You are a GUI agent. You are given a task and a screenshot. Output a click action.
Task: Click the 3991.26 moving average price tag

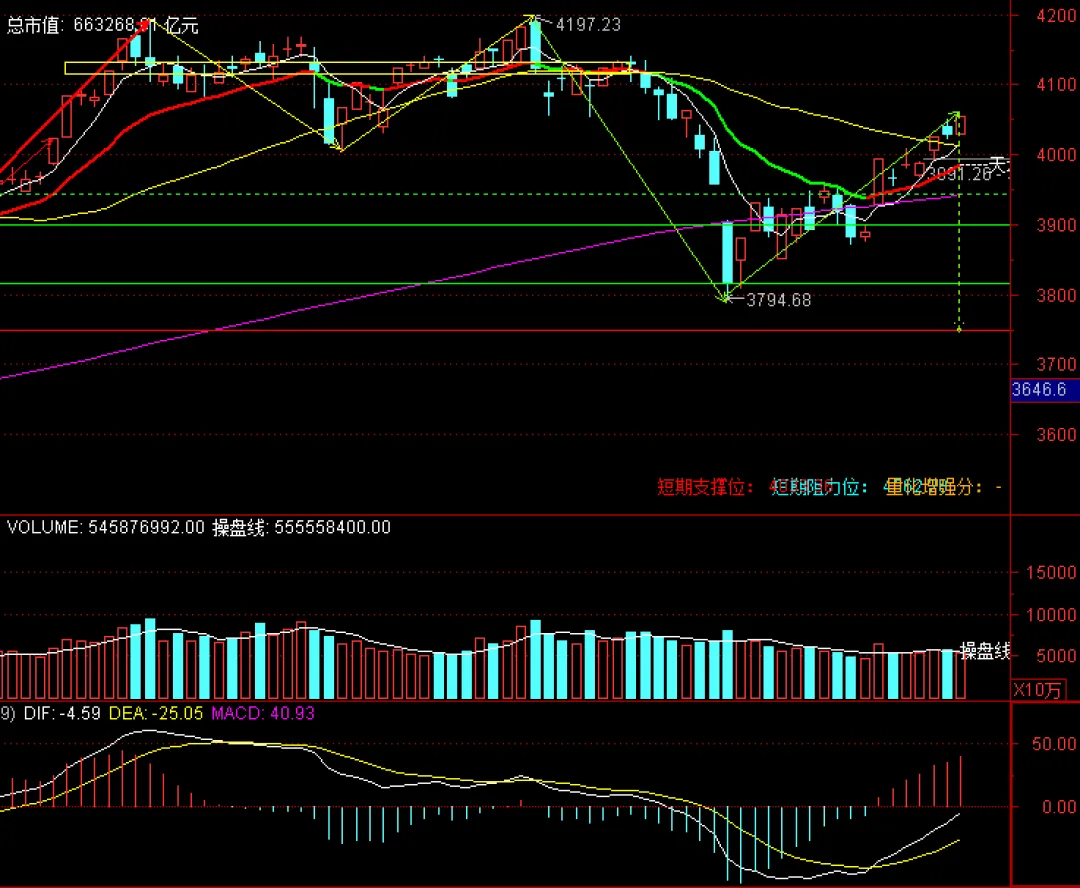(960, 174)
